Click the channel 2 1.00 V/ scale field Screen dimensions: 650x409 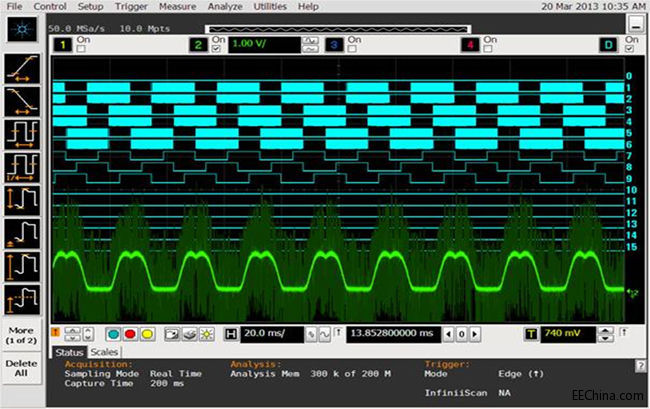click(x=264, y=45)
